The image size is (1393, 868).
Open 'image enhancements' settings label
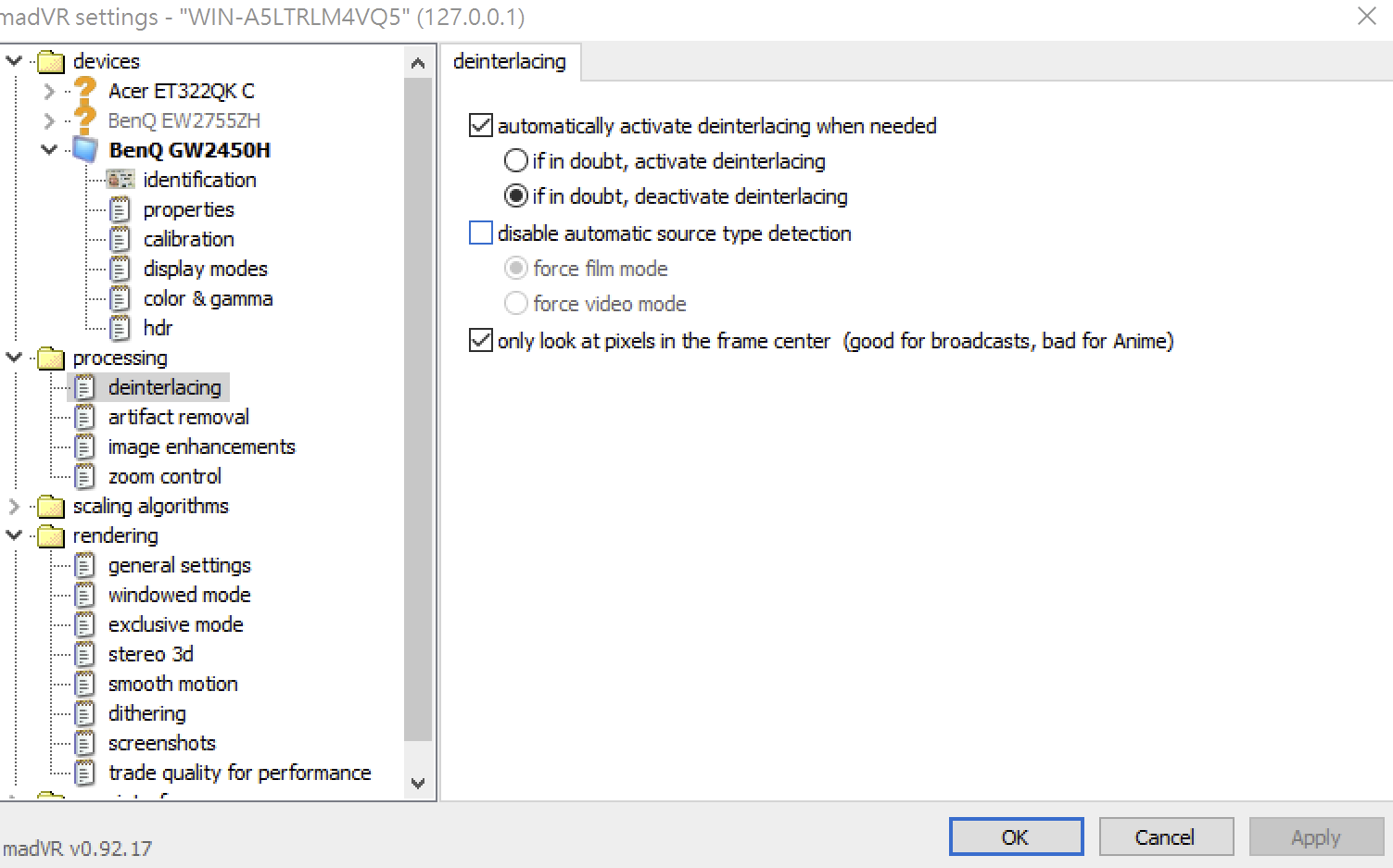click(202, 447)
